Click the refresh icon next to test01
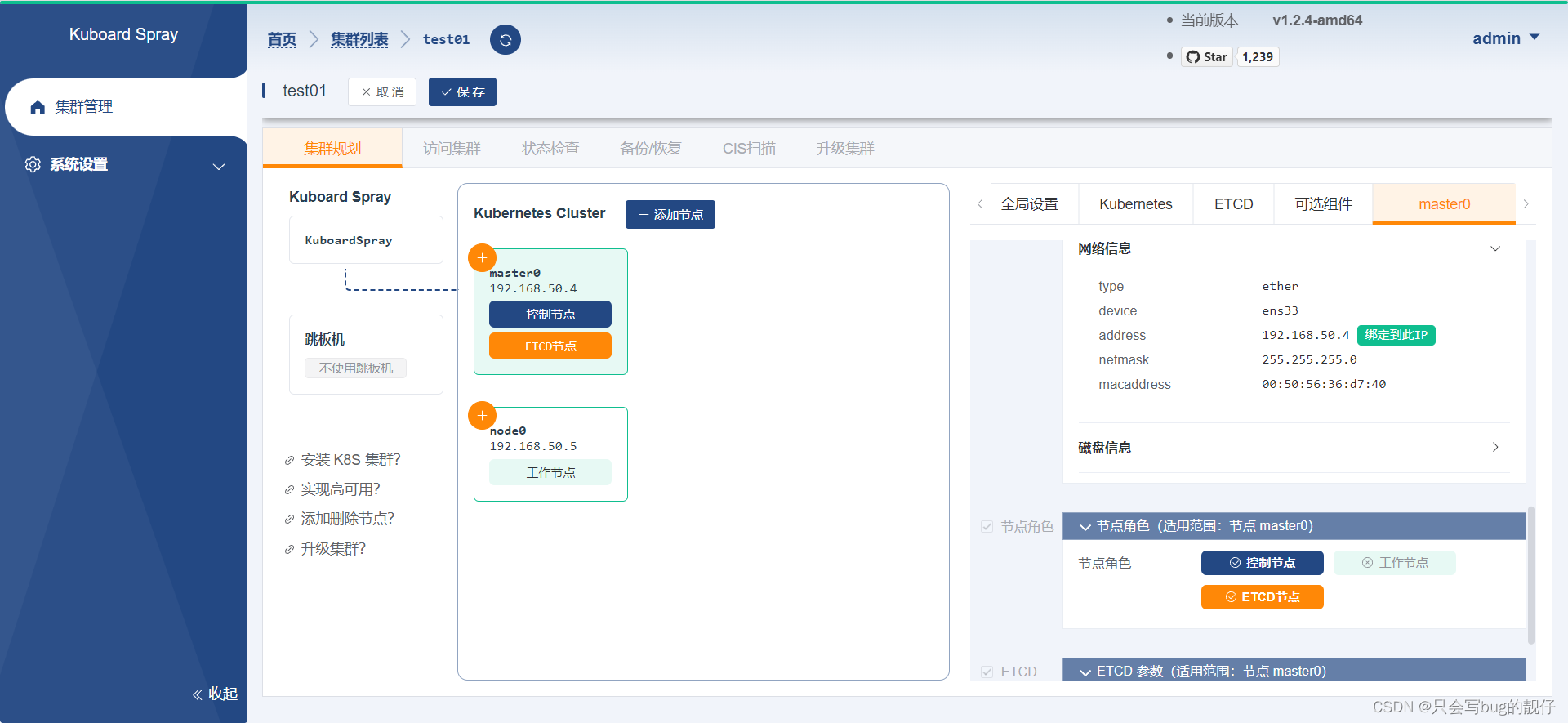Screen dimensions: 1568x723 (x=506, y=40)
